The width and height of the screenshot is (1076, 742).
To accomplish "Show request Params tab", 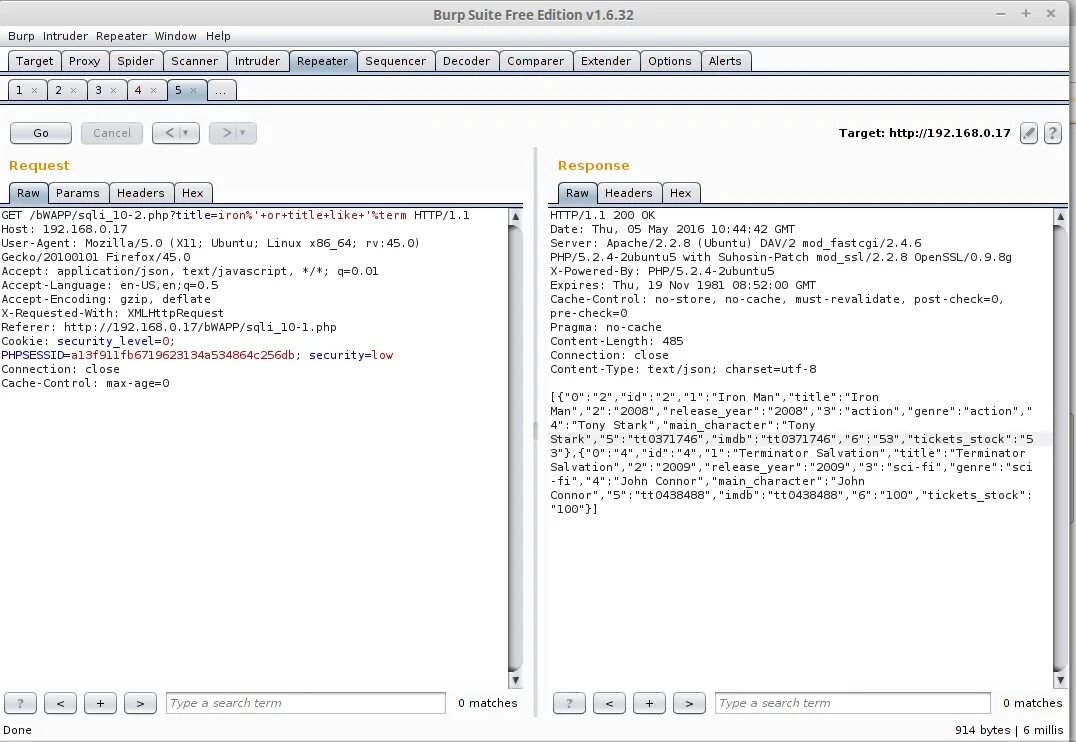I will click(x=78, y=194).
